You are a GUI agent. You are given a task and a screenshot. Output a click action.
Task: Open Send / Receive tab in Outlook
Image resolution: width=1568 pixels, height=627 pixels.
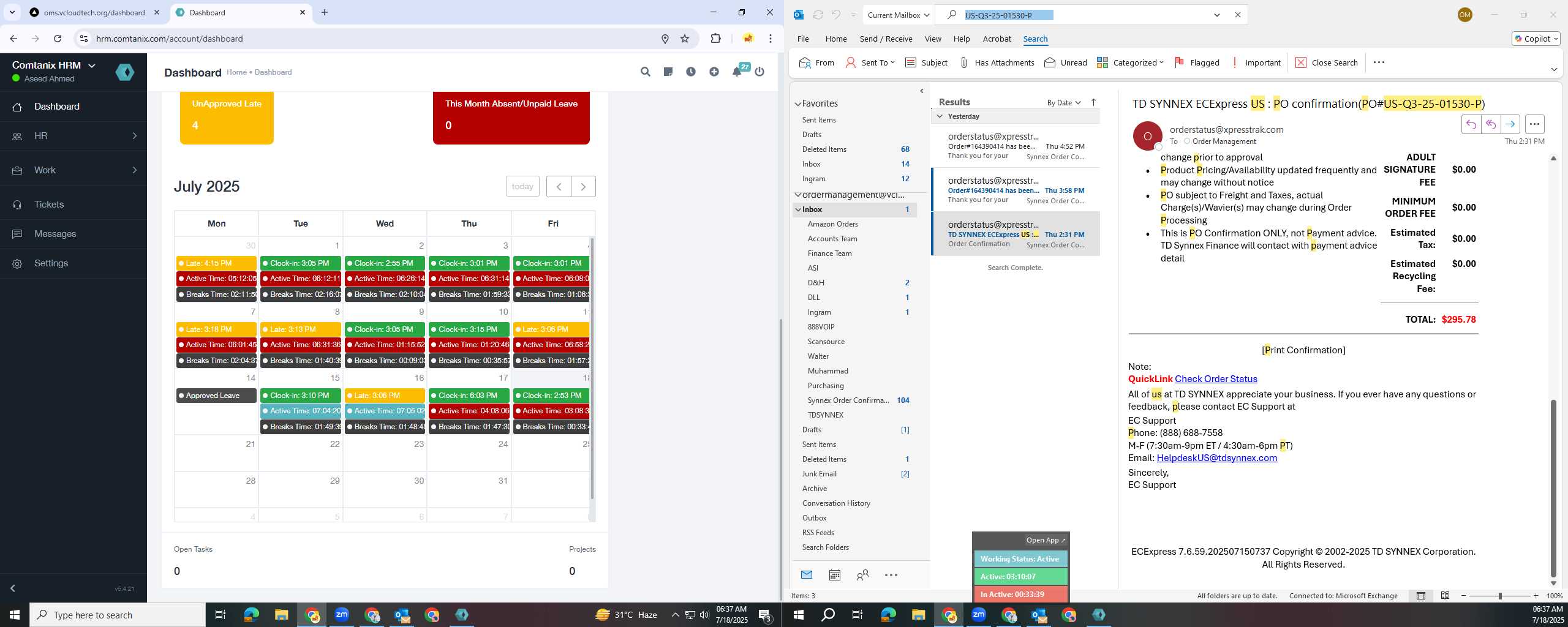click(x=886, y=39)
